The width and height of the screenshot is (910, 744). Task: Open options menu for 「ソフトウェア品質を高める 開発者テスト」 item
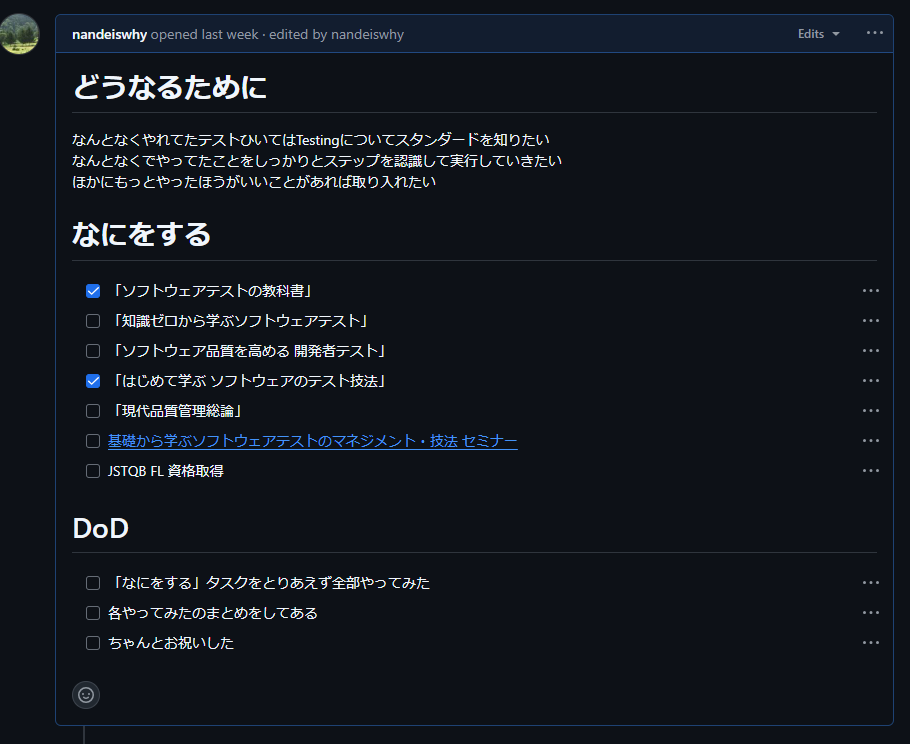[x=871, y=350]
